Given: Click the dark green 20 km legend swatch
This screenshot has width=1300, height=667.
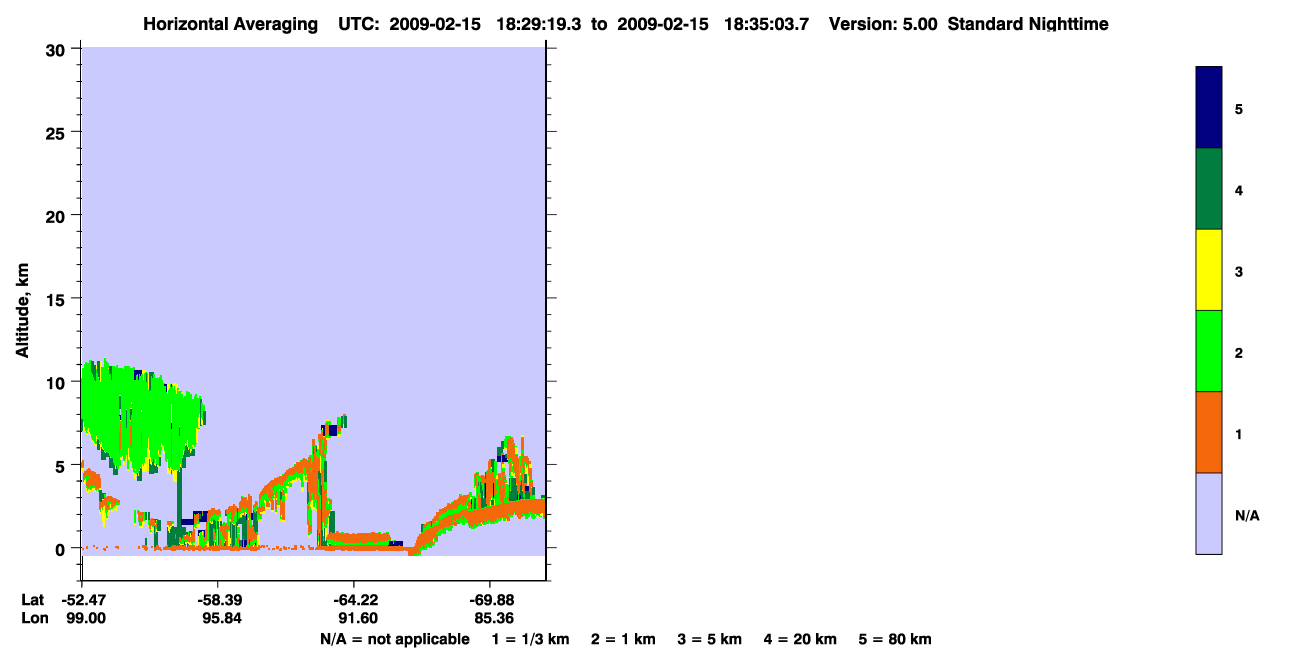Looking at the screenshot, I should point(1209,189).
